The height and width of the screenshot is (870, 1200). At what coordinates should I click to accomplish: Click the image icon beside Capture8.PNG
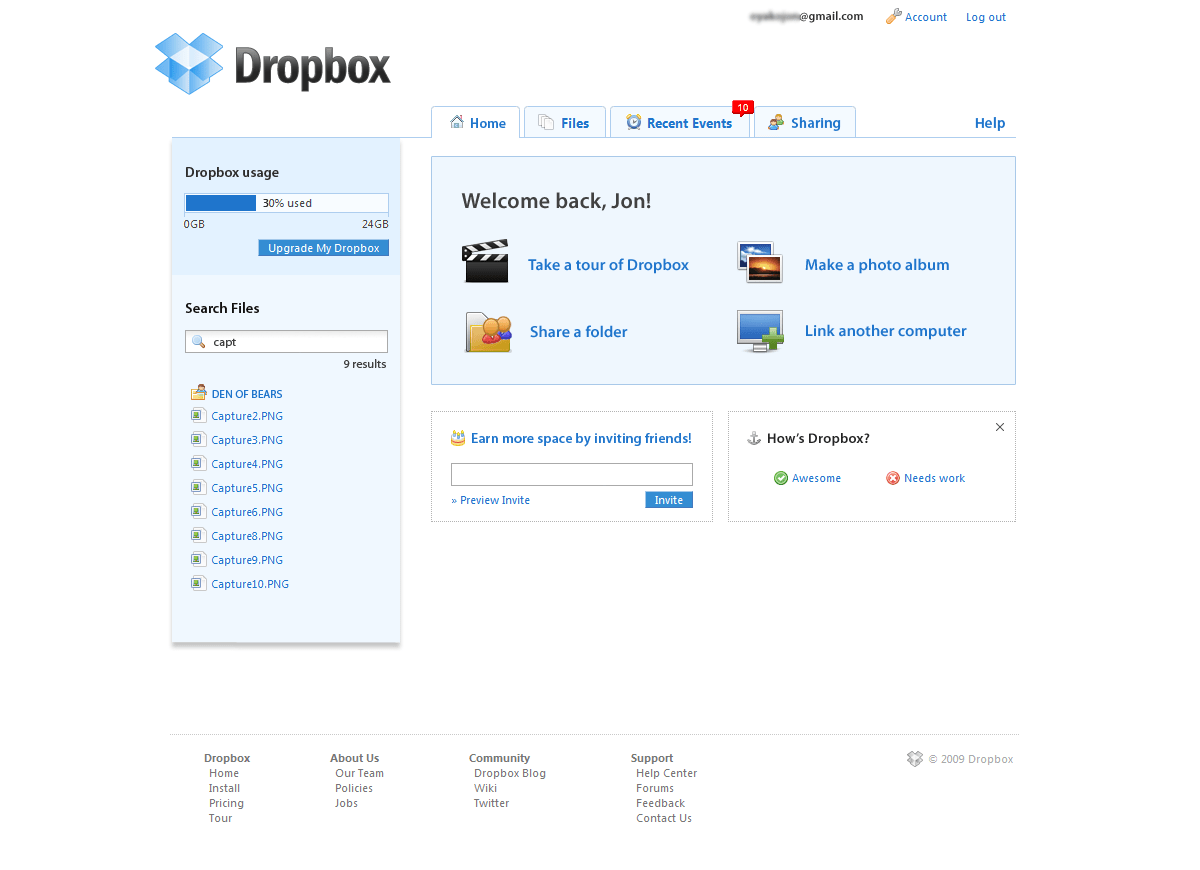(198, 535)
